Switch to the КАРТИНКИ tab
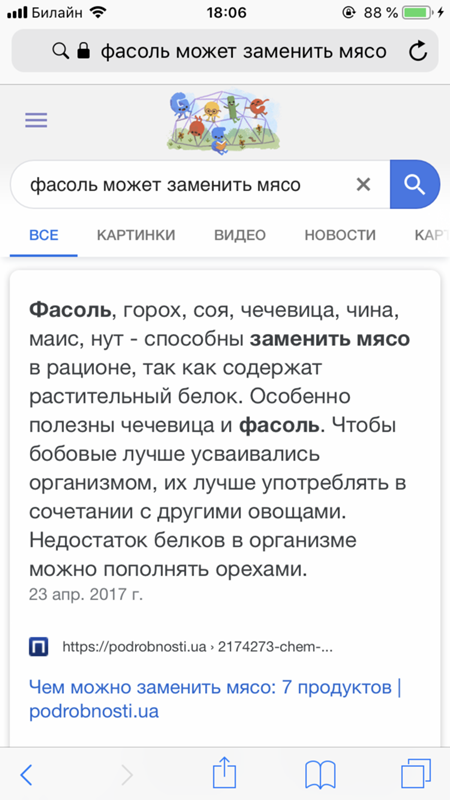Image resolution: width=450 pixels, height=800 pixels. click(136, 235)
